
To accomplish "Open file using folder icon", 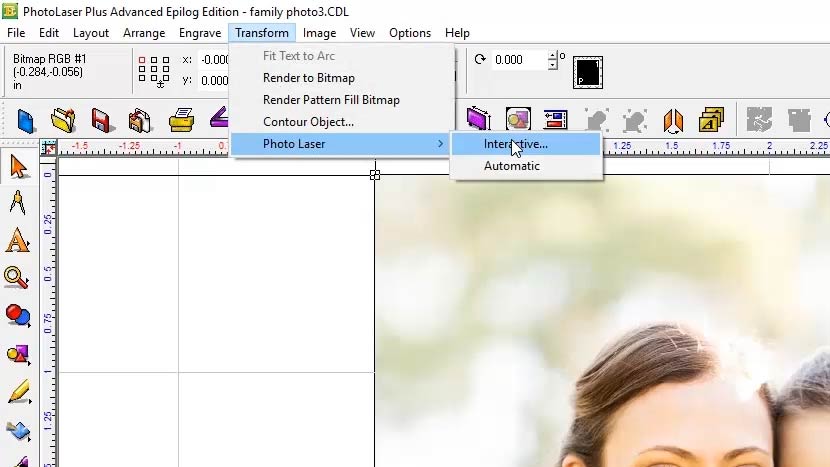I will pos(63,121).
